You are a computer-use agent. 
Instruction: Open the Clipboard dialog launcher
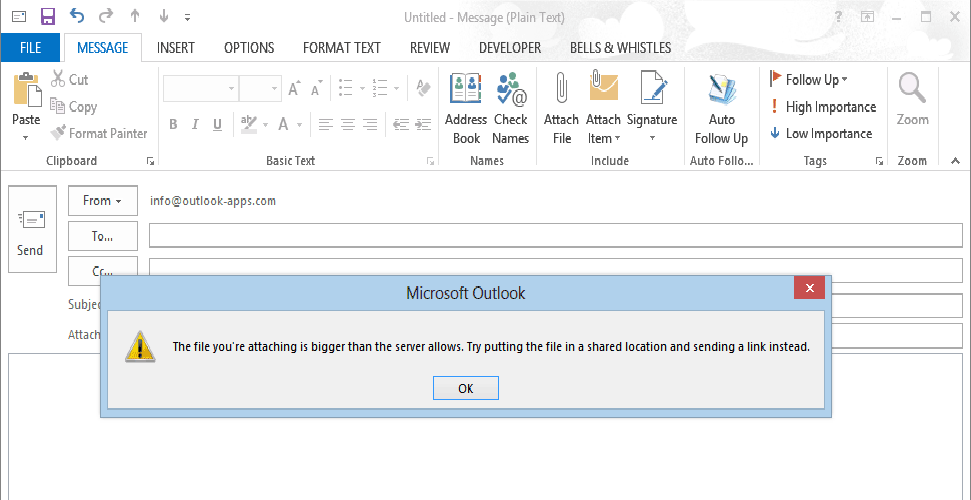[150, 161]
